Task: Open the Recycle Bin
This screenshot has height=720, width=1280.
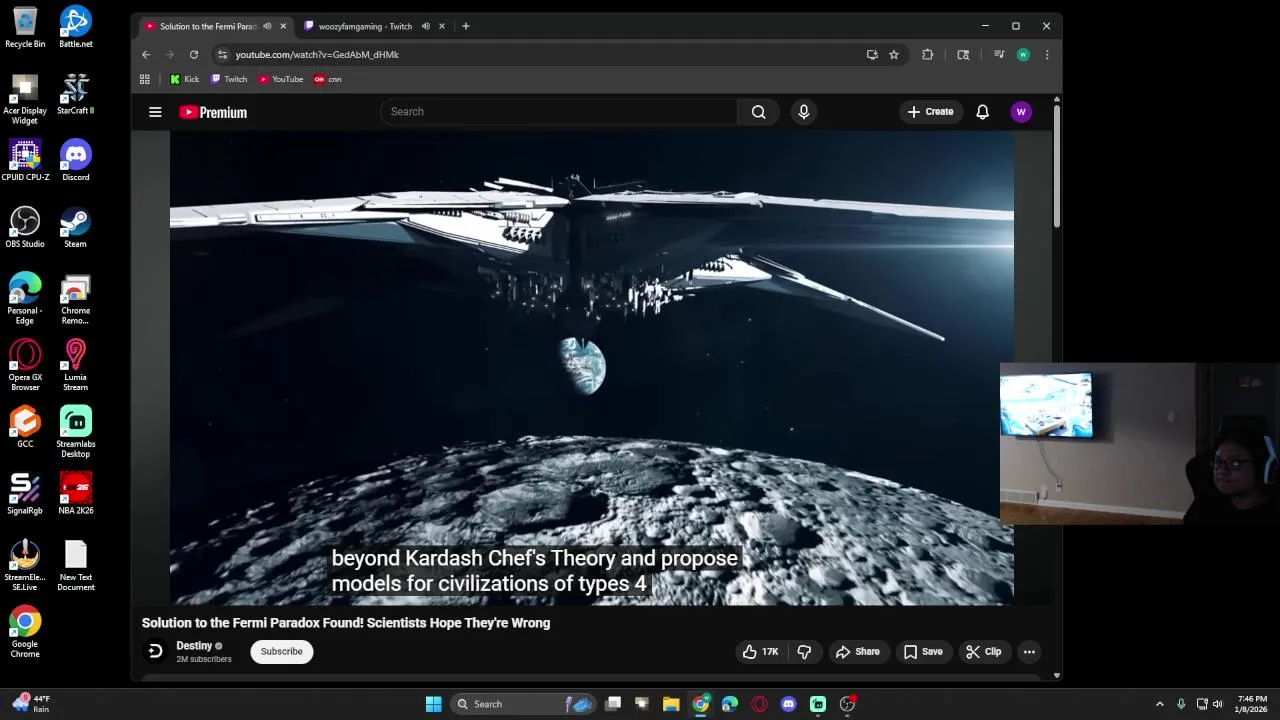Action: (25, 27)
